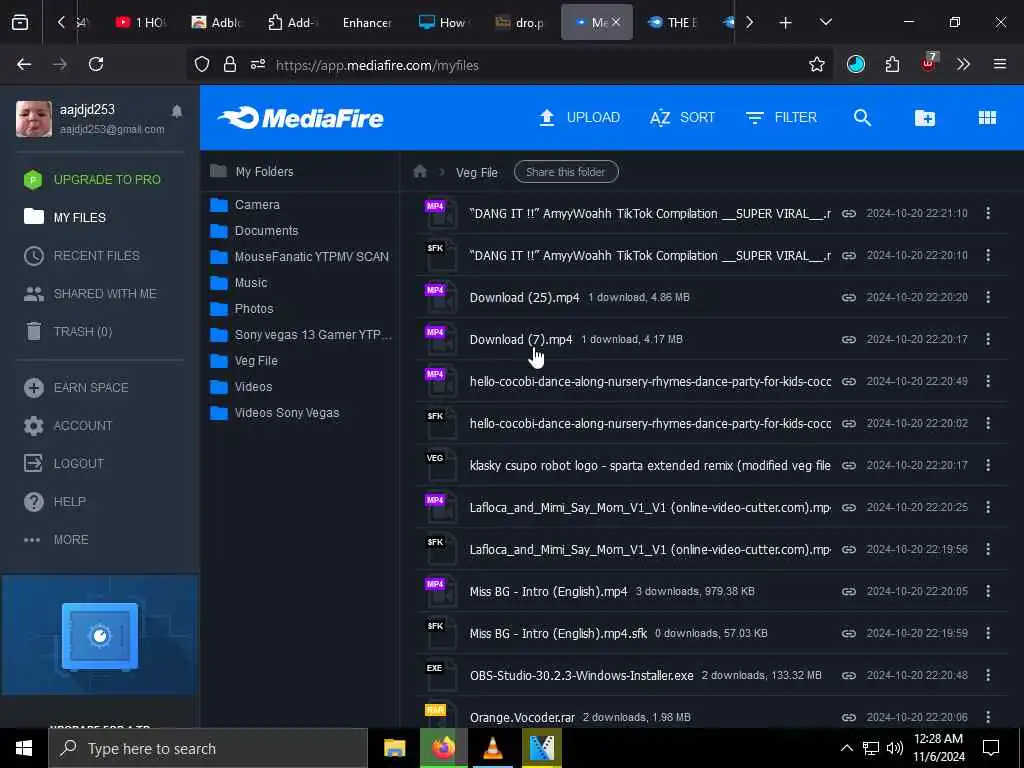Switch to grid view icon
Image resolution: width=1024 pixels, height=768 pixels.
(x=987, y=118)
